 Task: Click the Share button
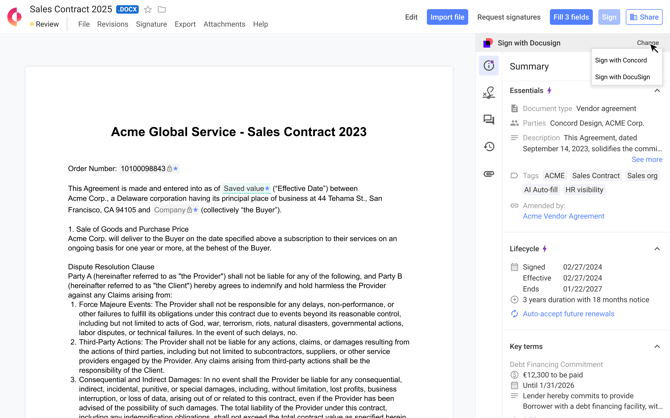click(x=644, y=17)
